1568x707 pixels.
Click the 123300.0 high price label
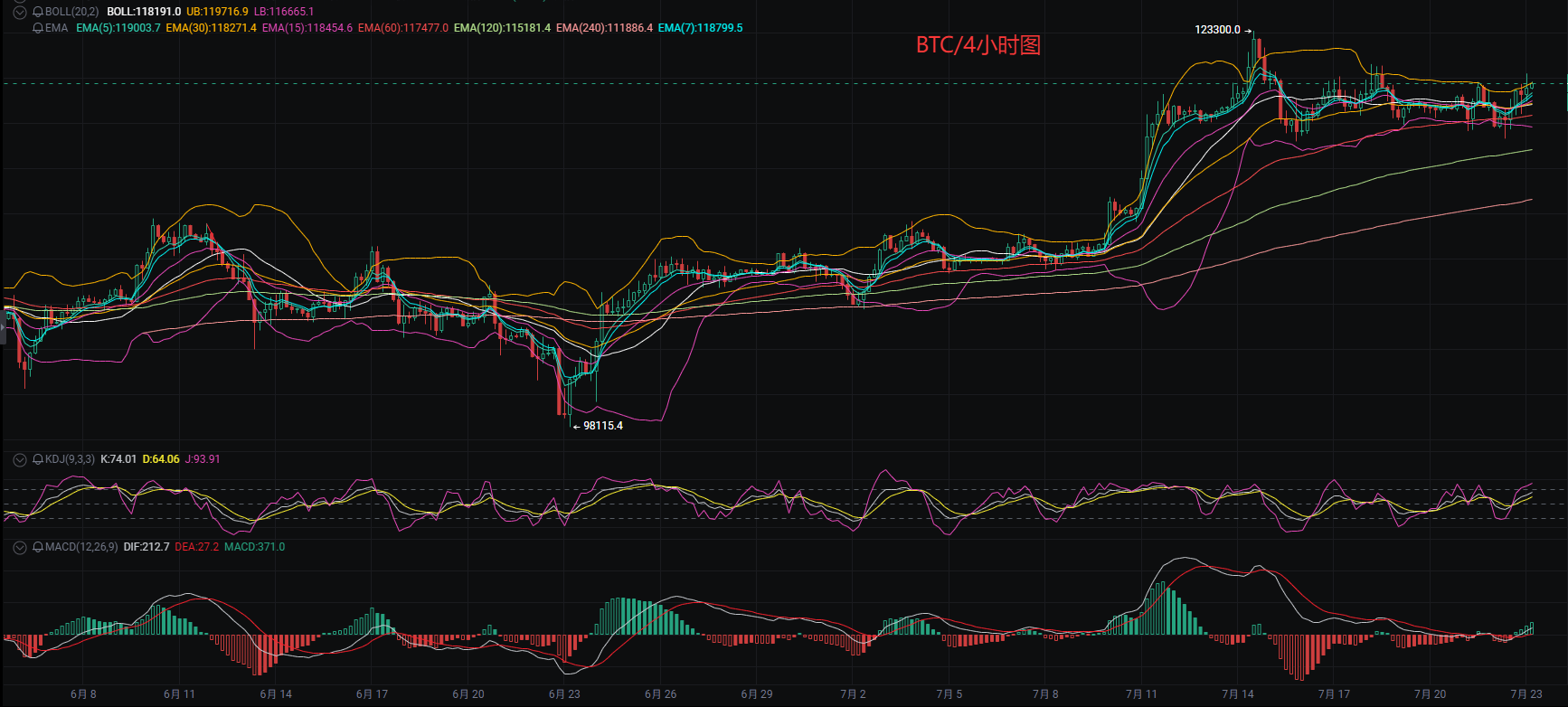point(1217,30)
